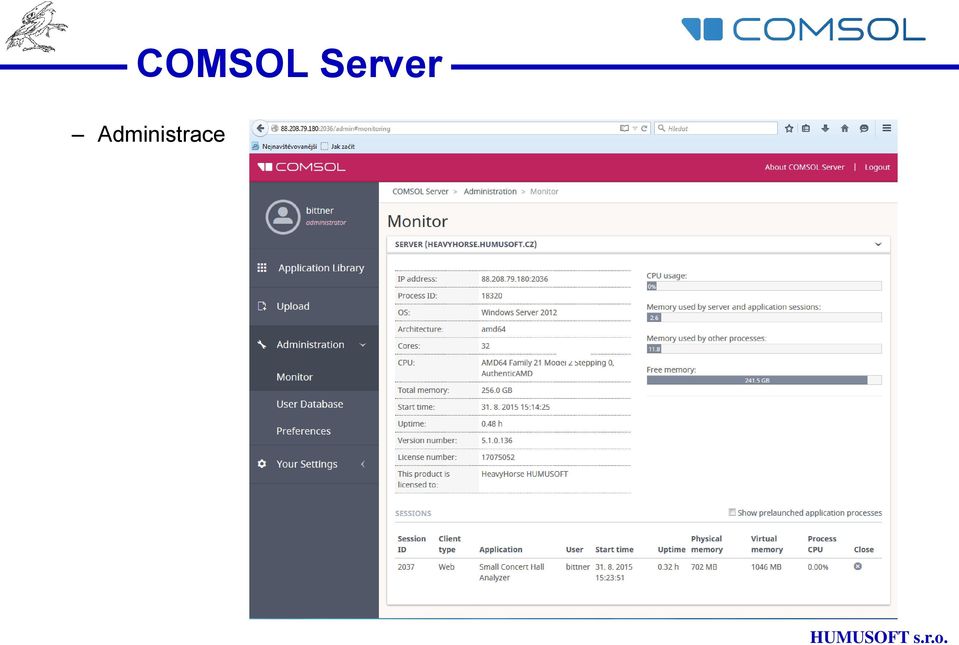
Task: Open the Nejnavštěvovanější bookmark
Action: [x=289, y=147]
